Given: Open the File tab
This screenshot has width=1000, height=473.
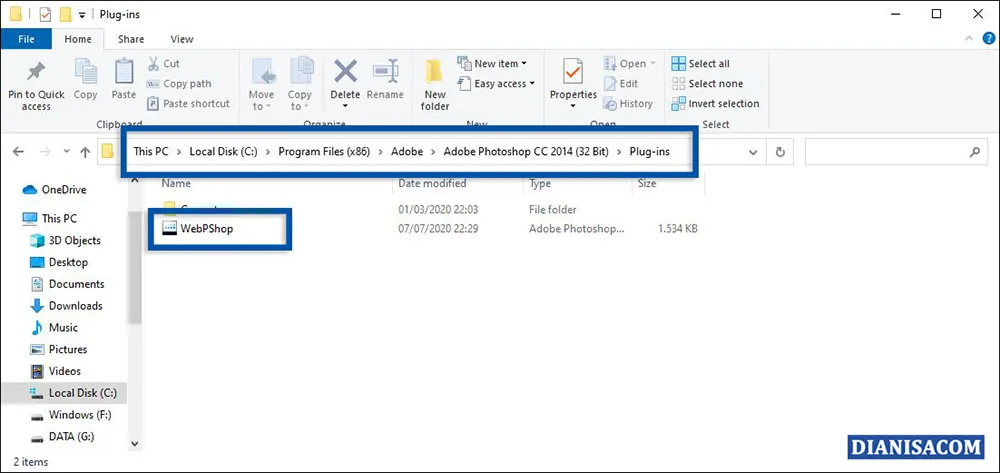Looking at the screenshot, I should pos(26,39).
